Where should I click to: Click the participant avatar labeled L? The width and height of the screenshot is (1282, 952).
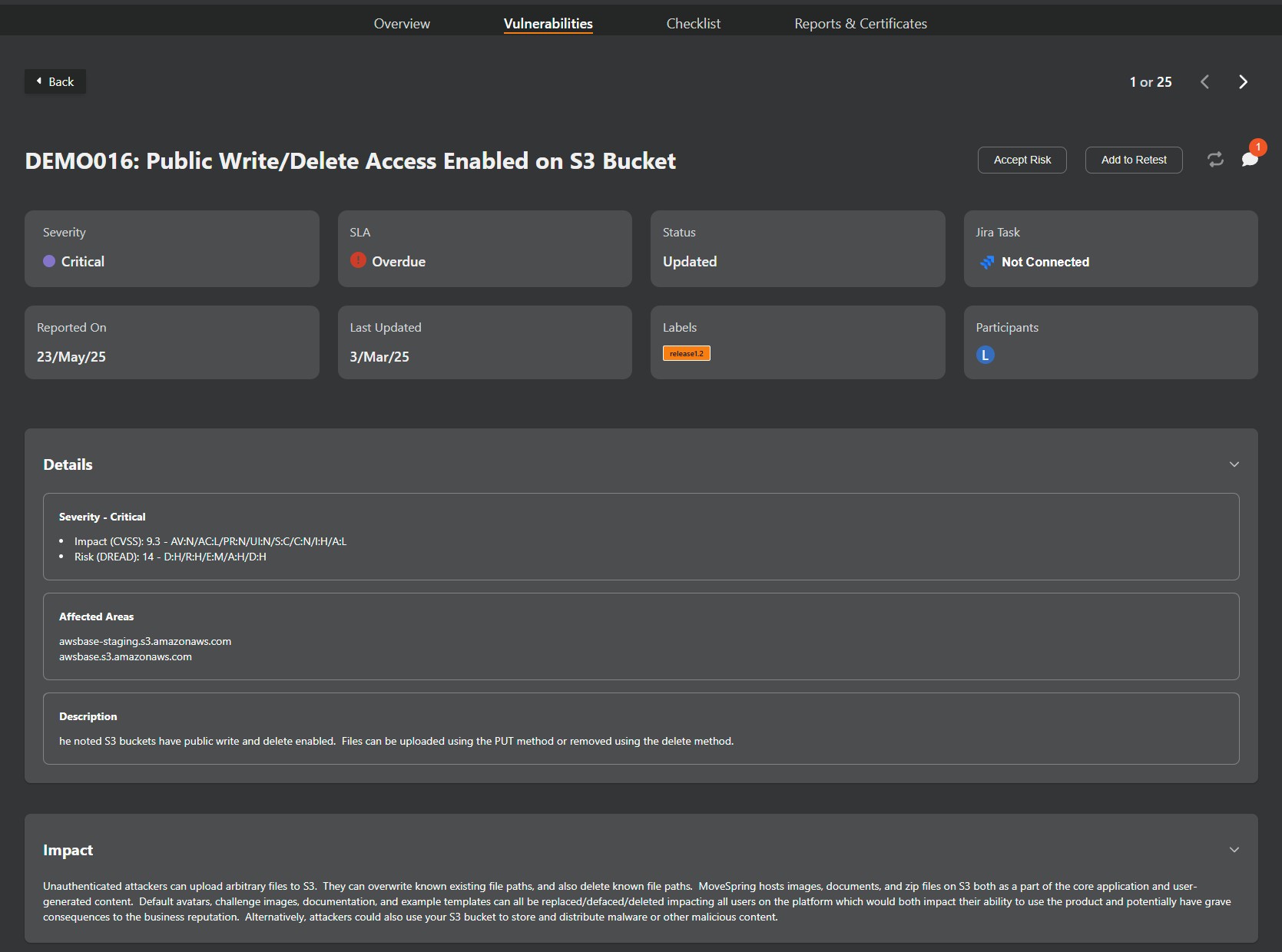click(x=985, y=355)
